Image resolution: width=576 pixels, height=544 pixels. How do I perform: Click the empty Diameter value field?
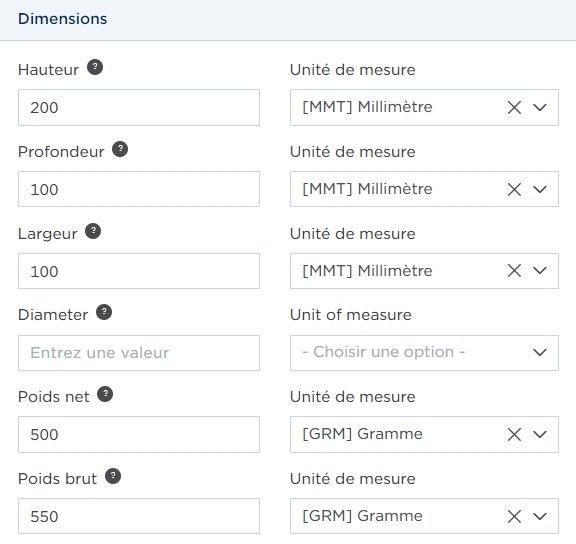(x=139, y=353)
